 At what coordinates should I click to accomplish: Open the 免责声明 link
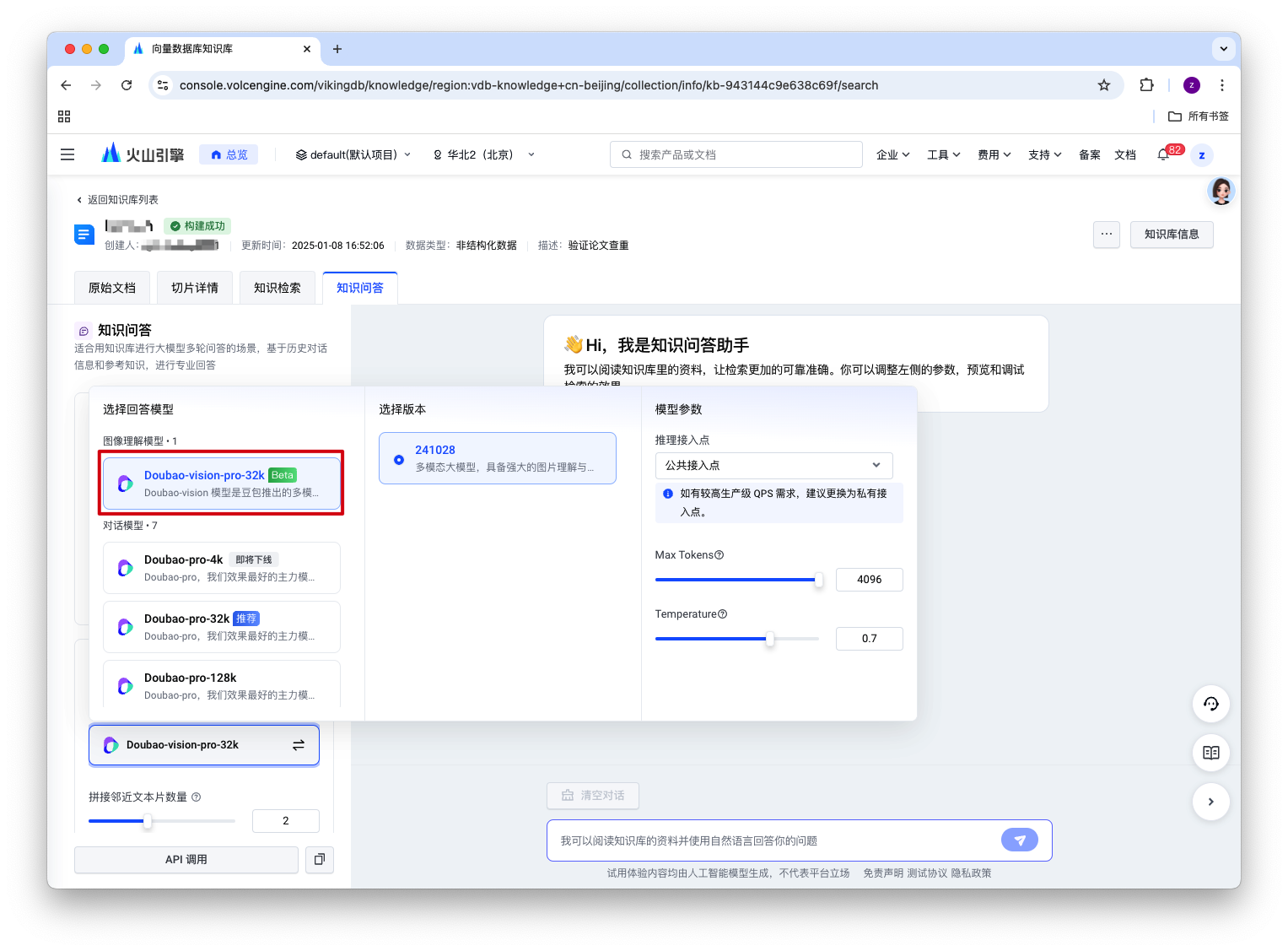click(883, 873)
